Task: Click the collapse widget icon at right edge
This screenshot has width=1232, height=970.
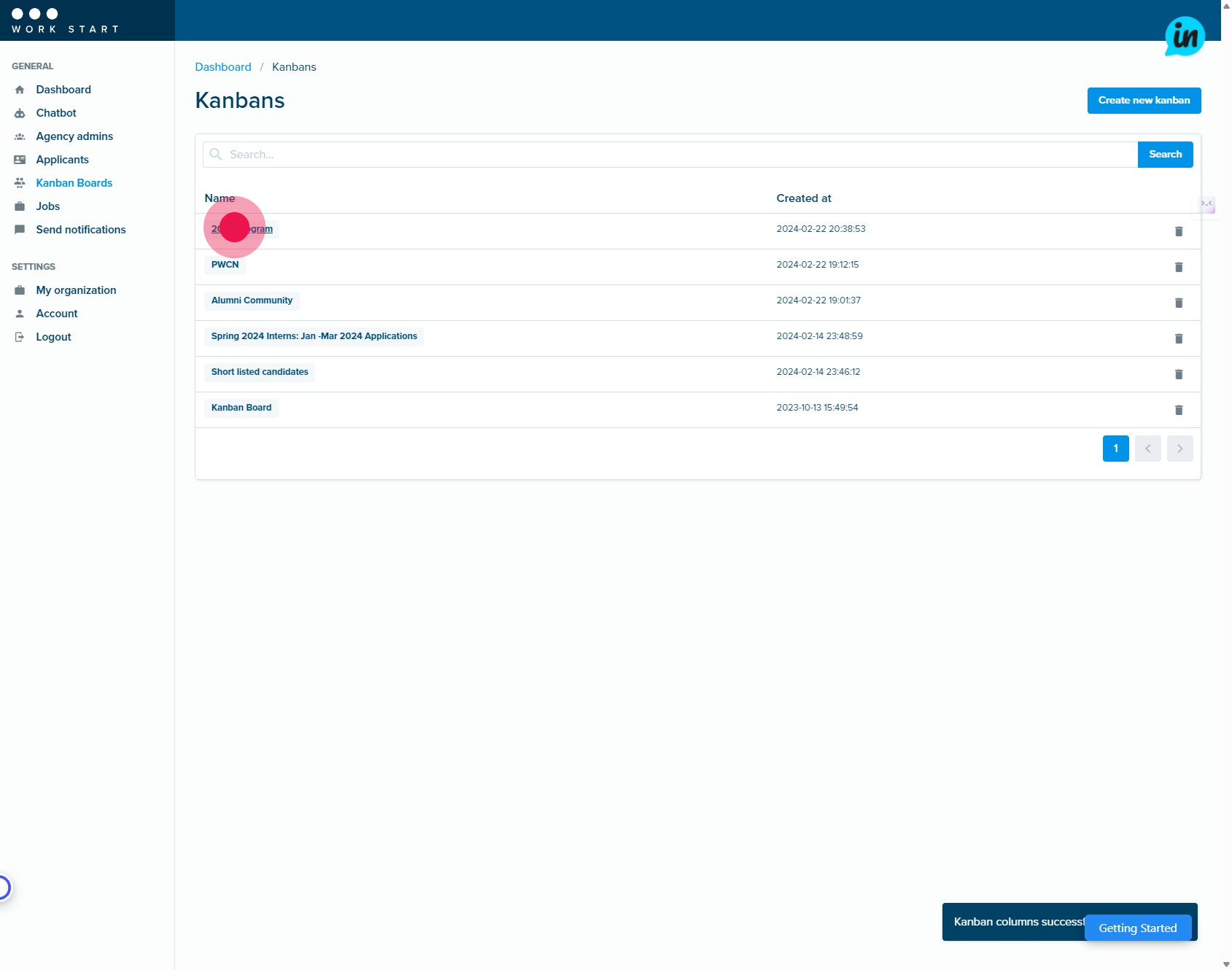Action: [1207, 204]
